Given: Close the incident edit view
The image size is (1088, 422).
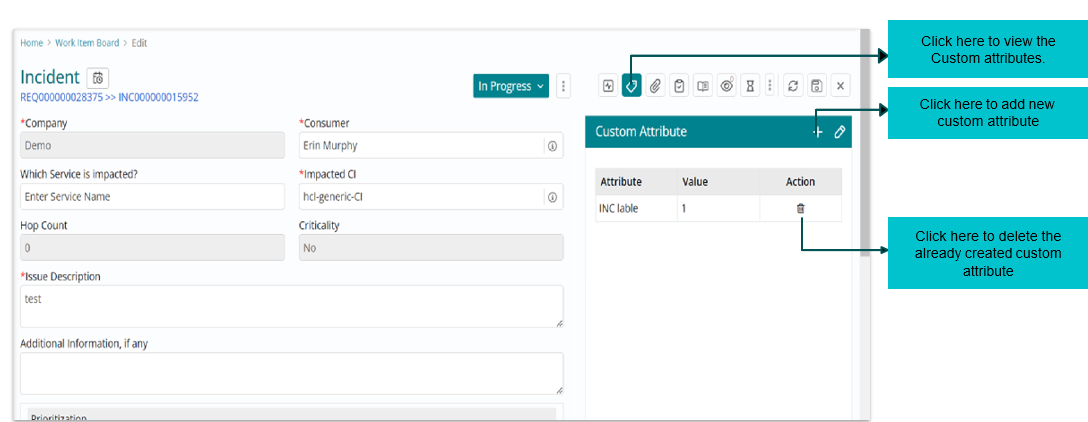Looking at the screenshot, I should click(x=841, y=86).
